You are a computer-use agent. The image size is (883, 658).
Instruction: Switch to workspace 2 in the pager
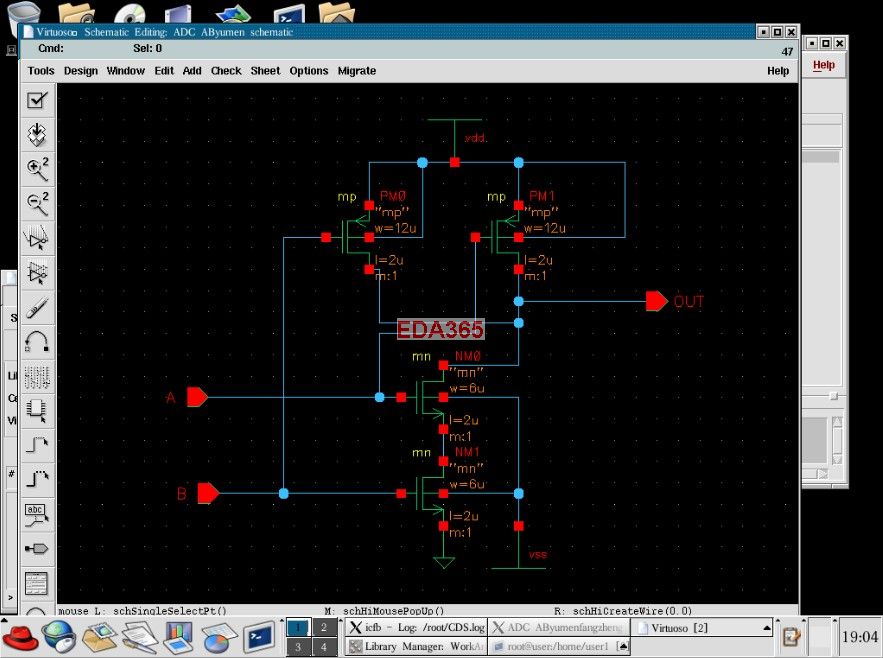click(x=324, y=627)
